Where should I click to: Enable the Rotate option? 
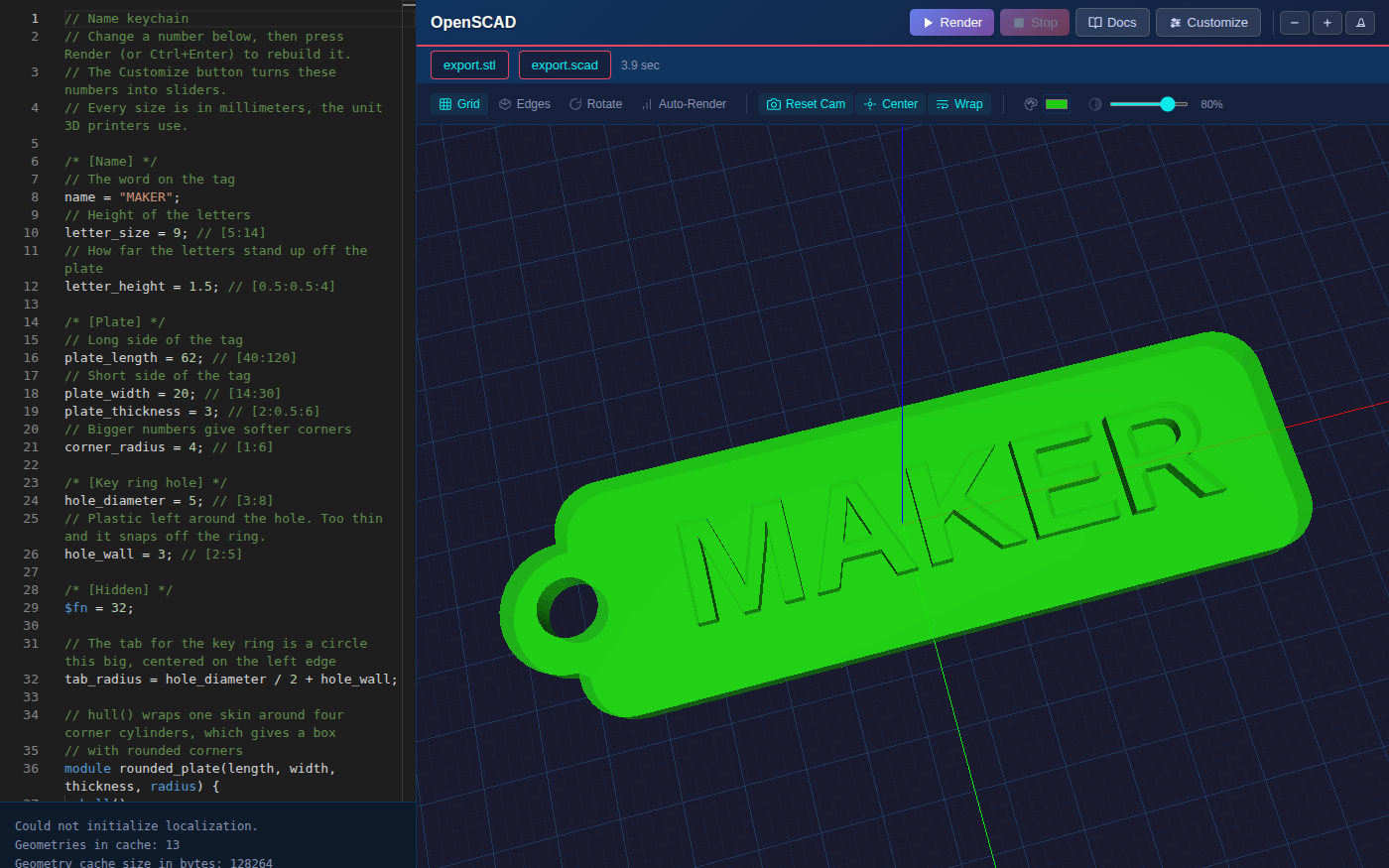point(595,104)
